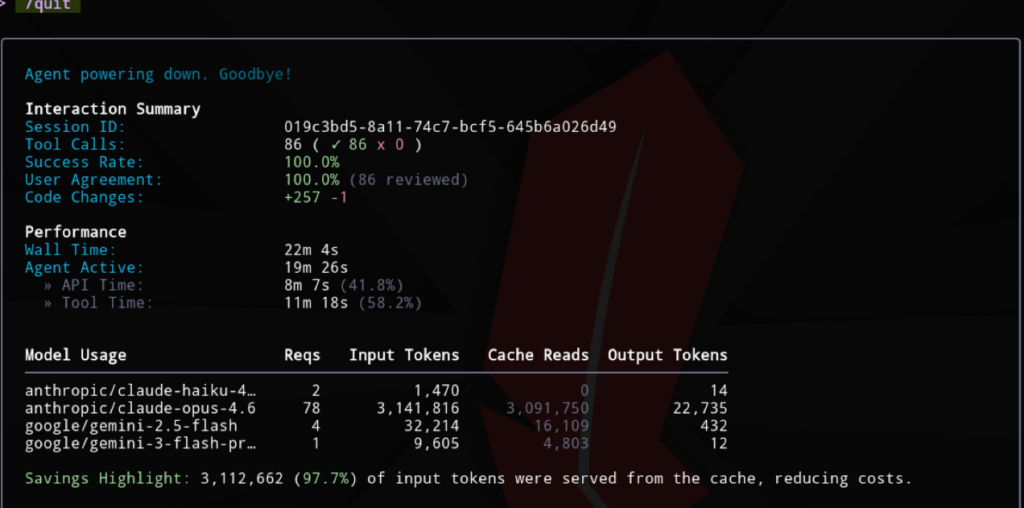The height and width of the screenshot is (508, 1024).
Task: Click the Output Tokens column header
Action: 667,355
